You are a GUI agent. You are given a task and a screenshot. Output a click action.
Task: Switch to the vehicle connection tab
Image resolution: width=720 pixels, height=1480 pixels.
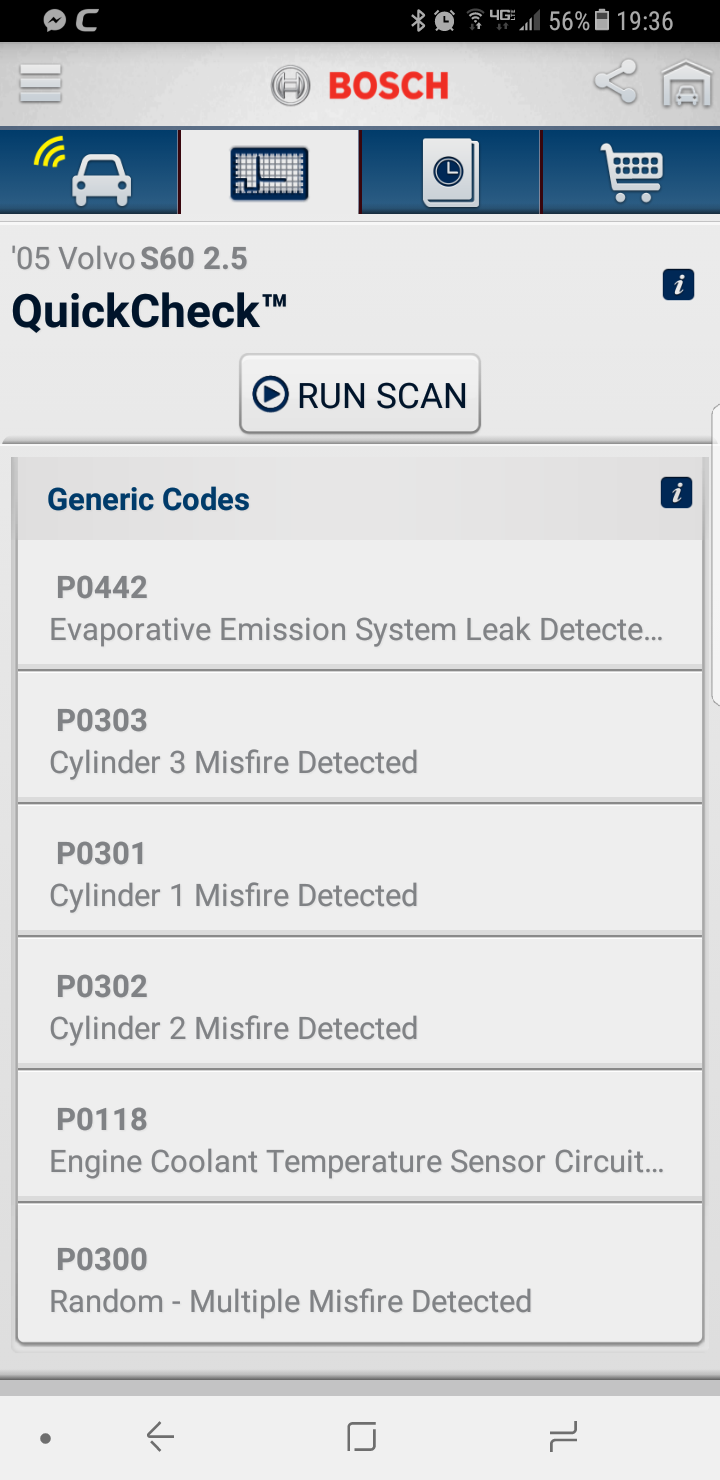click(x=90, y=172)
